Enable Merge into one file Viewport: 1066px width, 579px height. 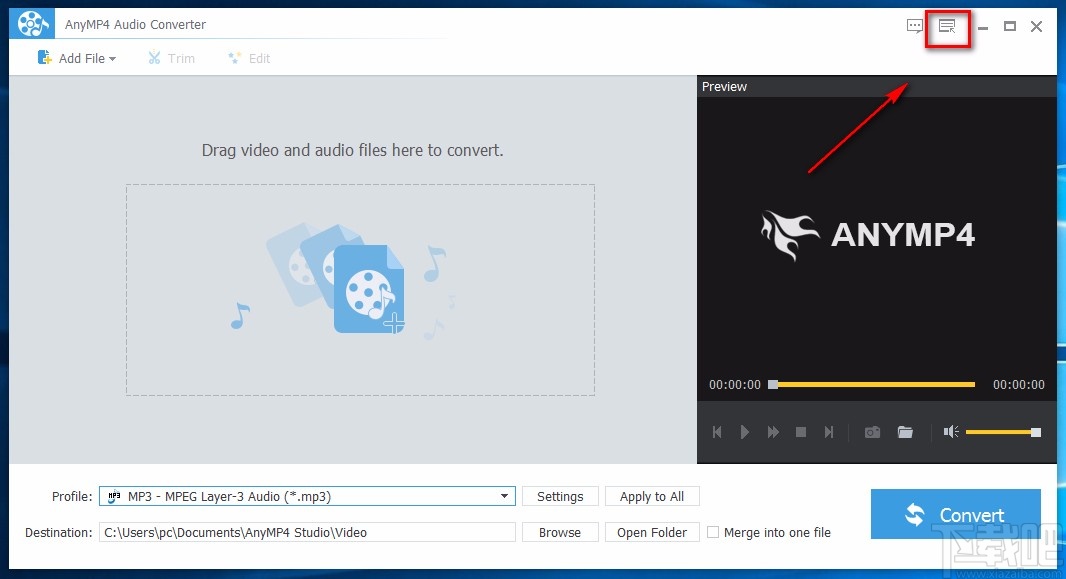pyautogui.click(x=714, y=532)
